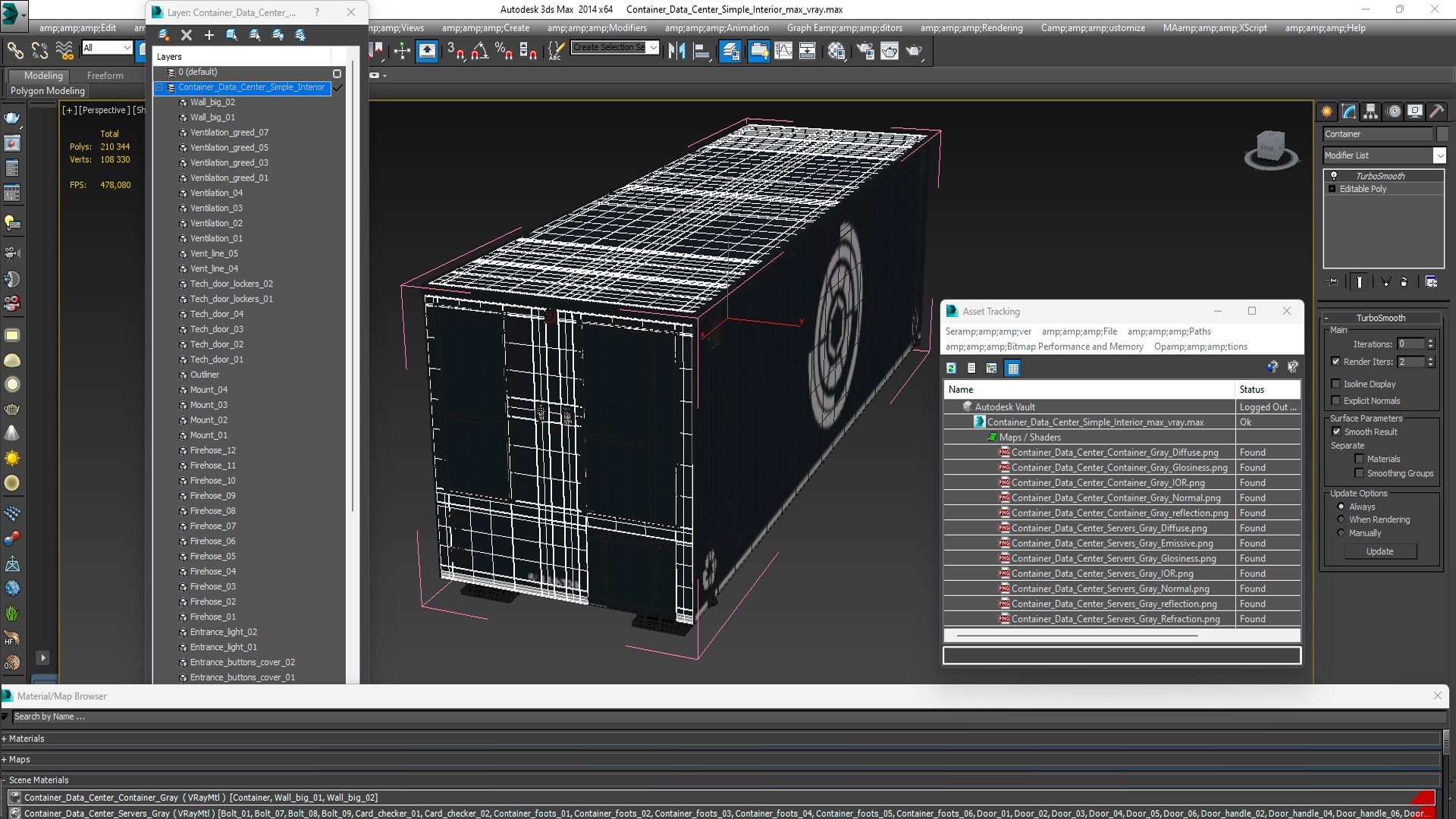
Task: Collapse Container_Data_Center_Simple_Interior layer
Action: tap(160, 87)
